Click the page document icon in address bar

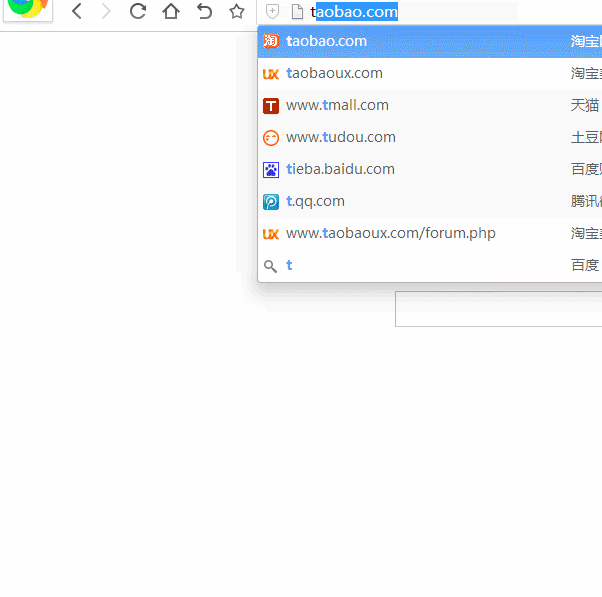click(x=298, y=12)
